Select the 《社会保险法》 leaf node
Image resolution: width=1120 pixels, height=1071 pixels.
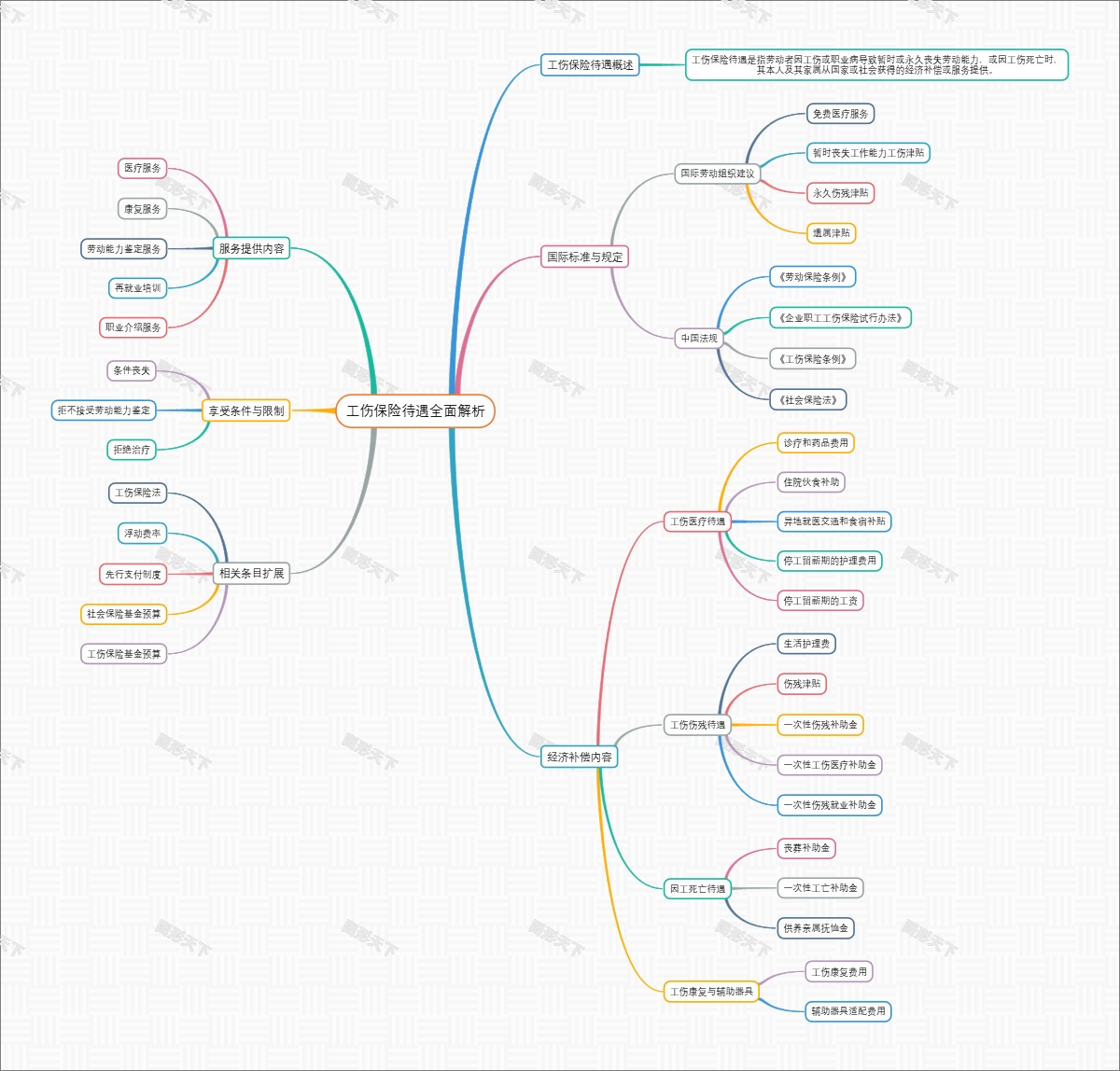(x=807, y=400)
